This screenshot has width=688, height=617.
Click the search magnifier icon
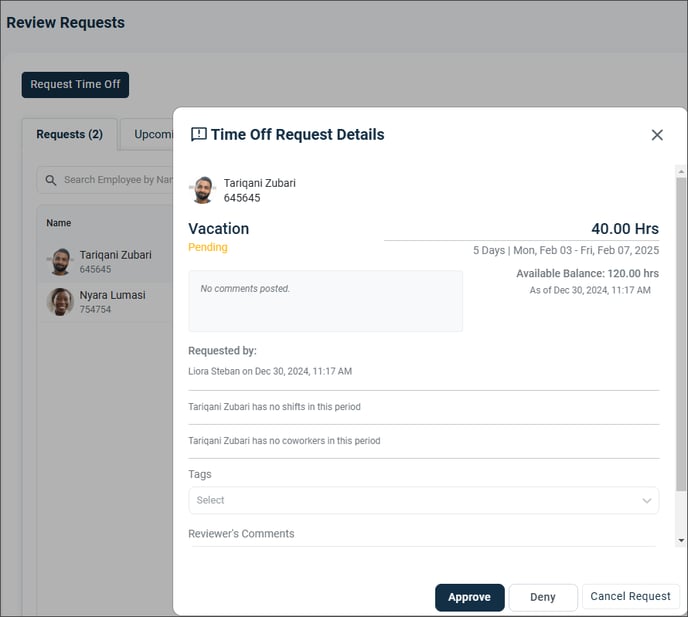tap(51, 180)
